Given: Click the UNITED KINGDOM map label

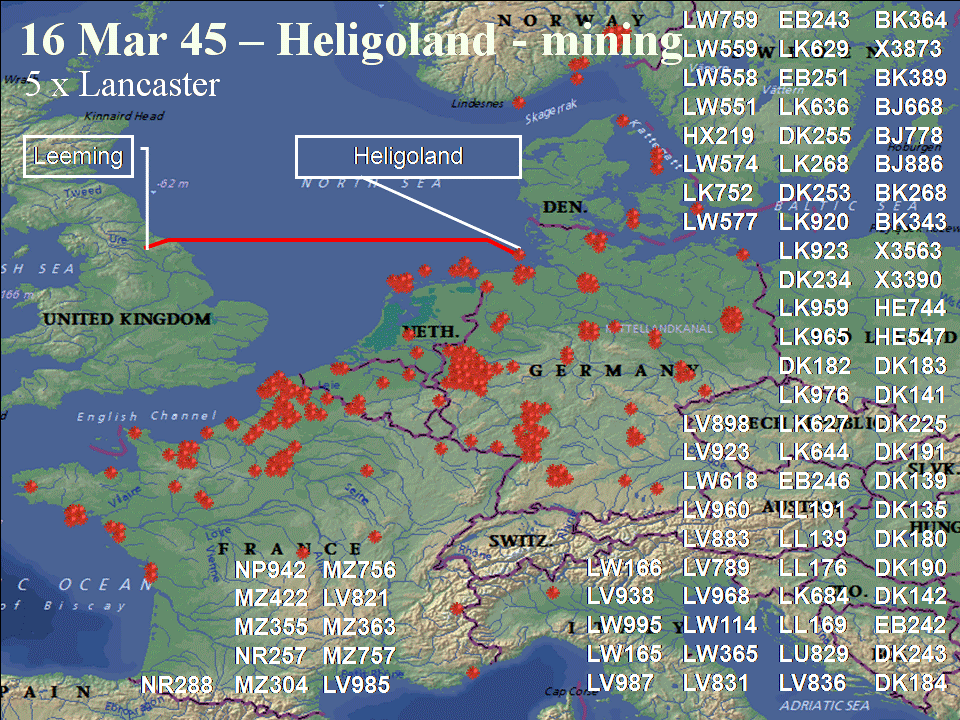Looking at the screenshot, I should click(x=127, y=319).
